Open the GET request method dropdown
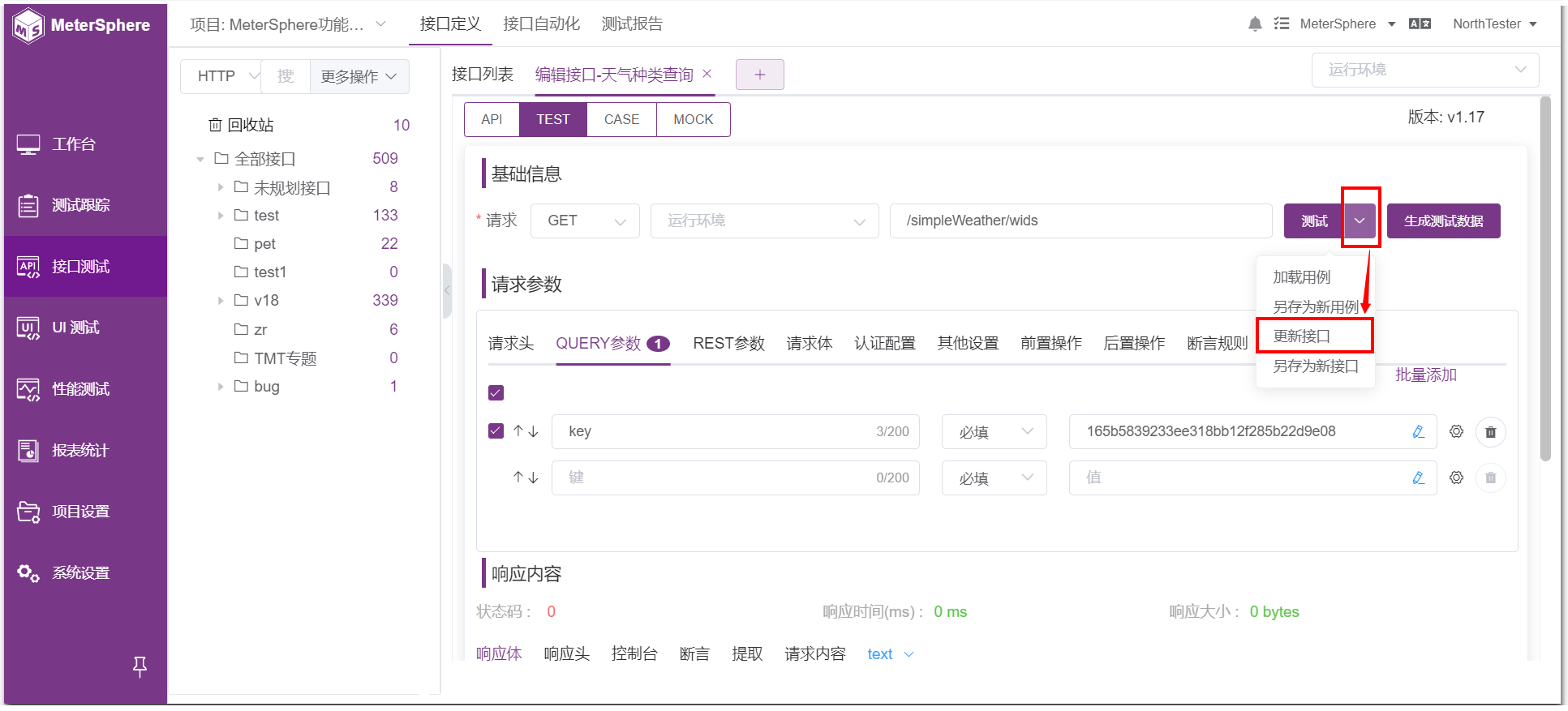The image size is (1568, 711). pyautogui.click(x=585, y=221)
